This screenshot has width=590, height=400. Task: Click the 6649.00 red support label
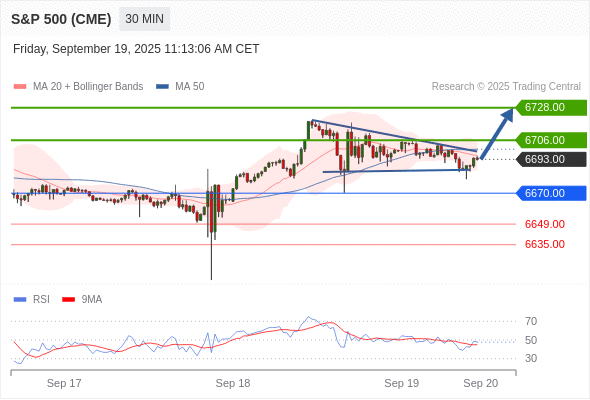point(544,224)
